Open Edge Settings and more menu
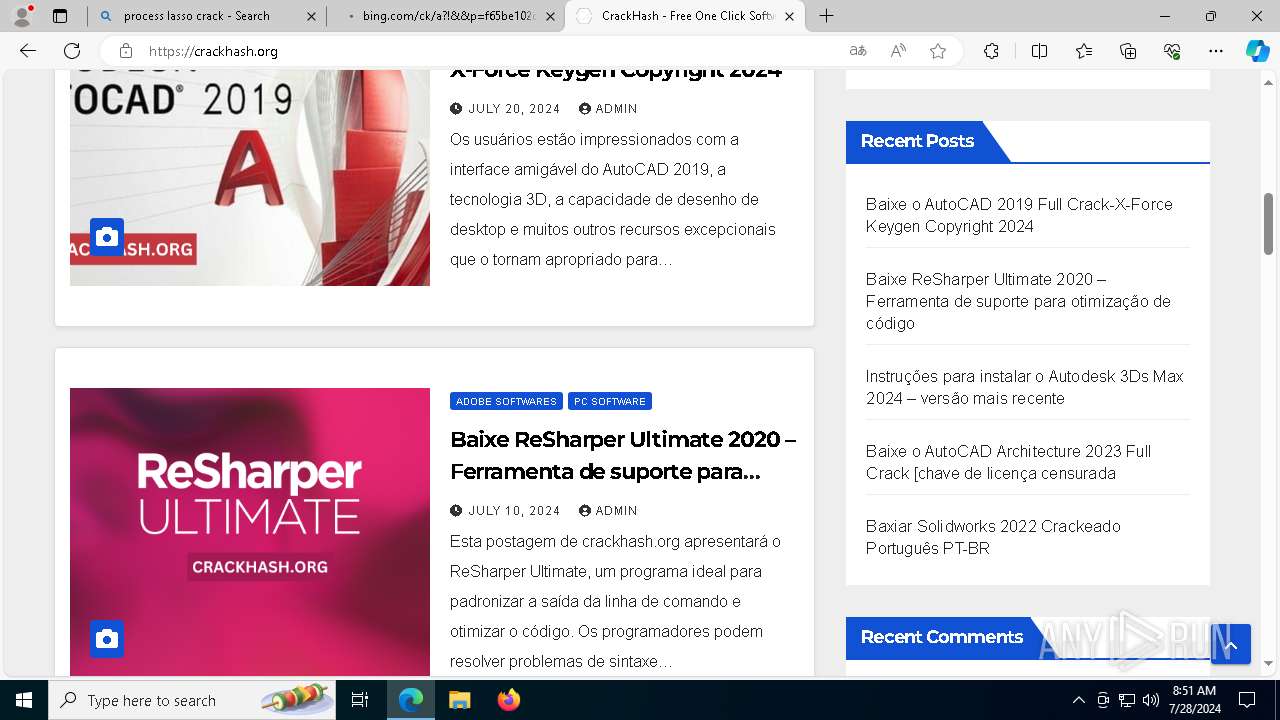1280x720 pixels. pyautogui.click(x=1216, y=51)
